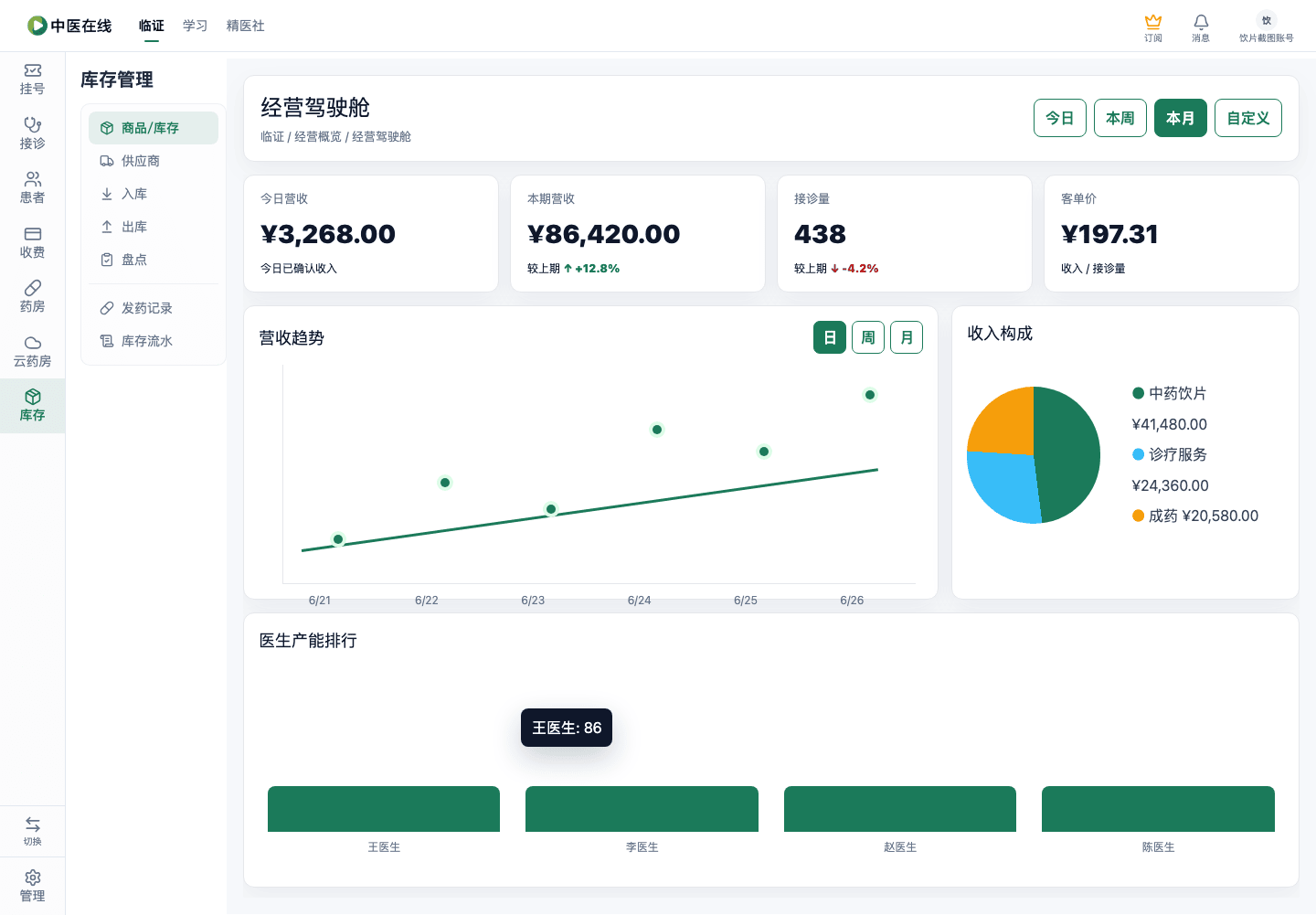Set revenue trend to 周 view
This screenshot has width=1316, height=915.
[x=868, y=337]
